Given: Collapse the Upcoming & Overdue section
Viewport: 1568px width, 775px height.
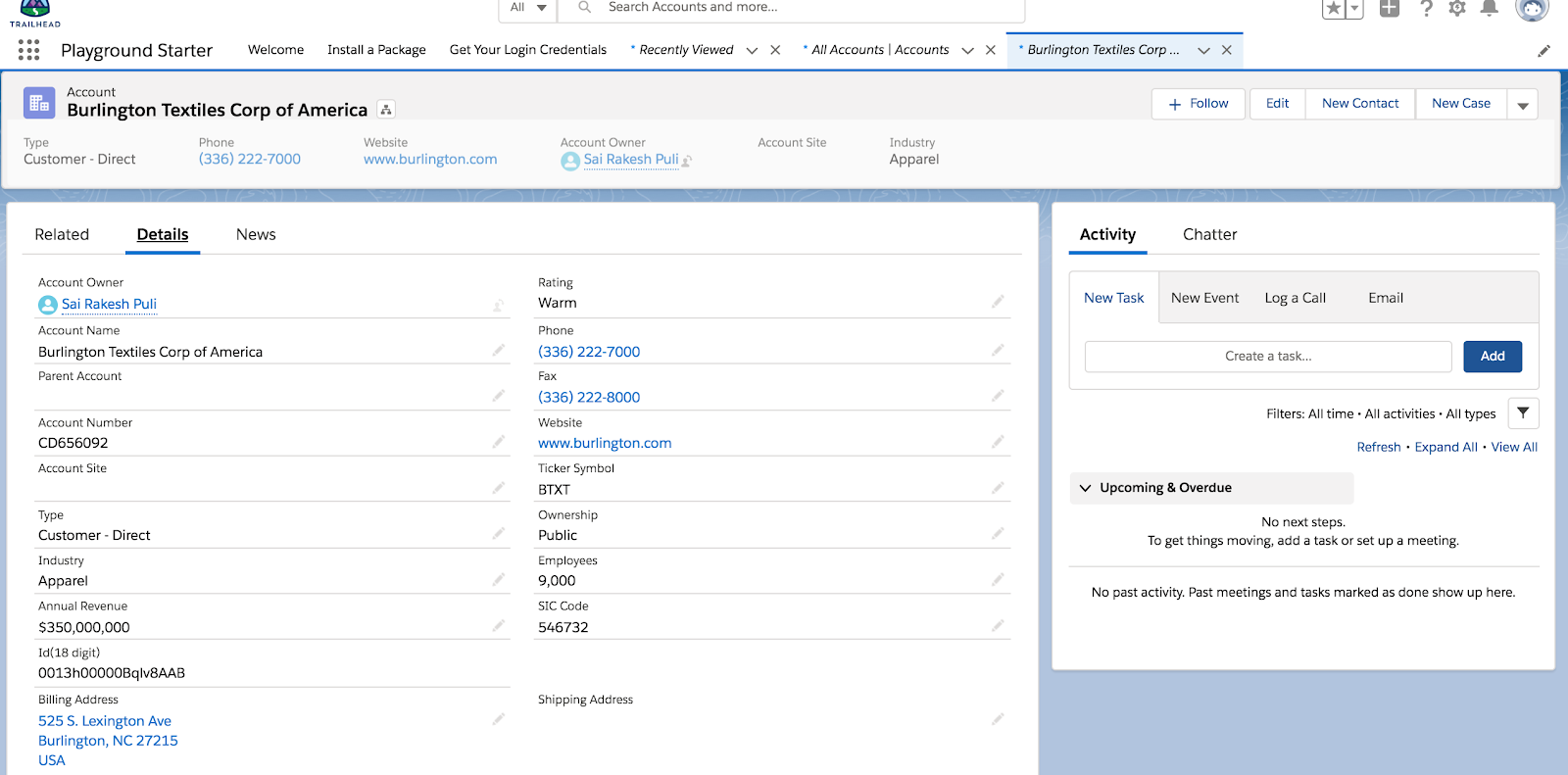Looking at the screenshot, I should (x=1085, y=488).
